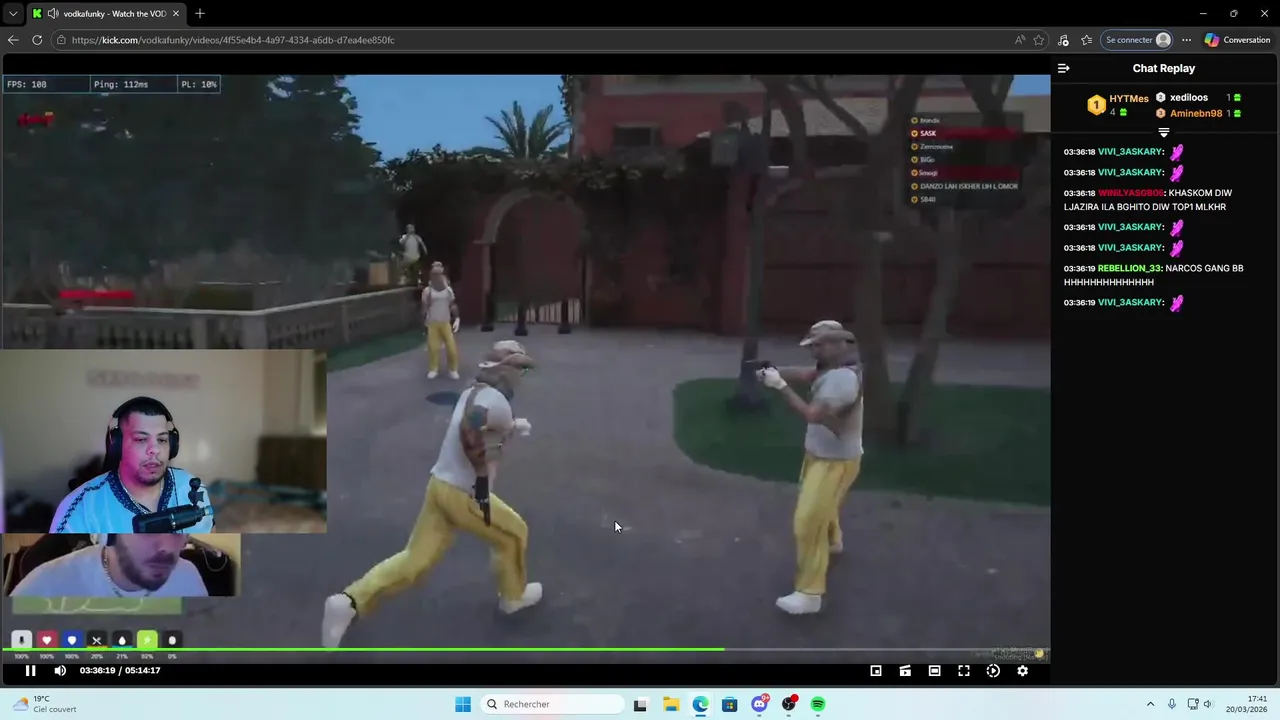Mute the video volume
Viewport: 1280px width, 720px height.
tap(60, 671)
